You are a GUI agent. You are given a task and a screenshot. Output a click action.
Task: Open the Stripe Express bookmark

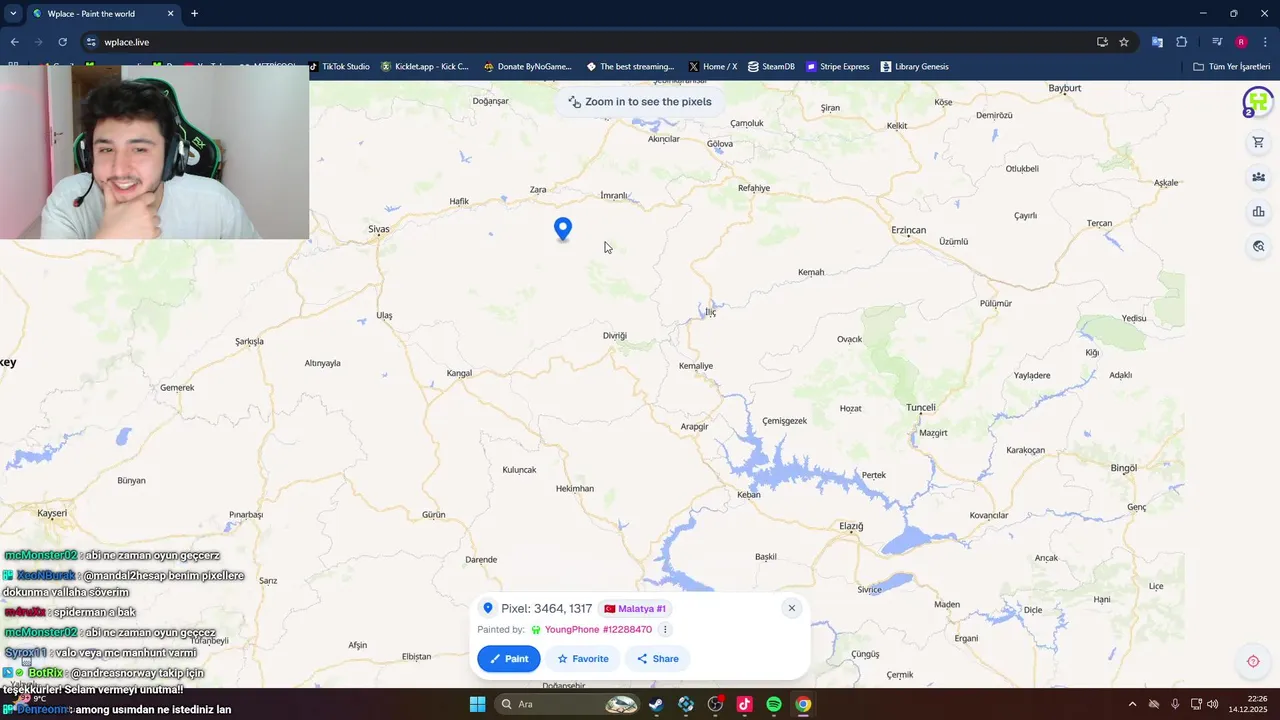[x=837, y=67]
